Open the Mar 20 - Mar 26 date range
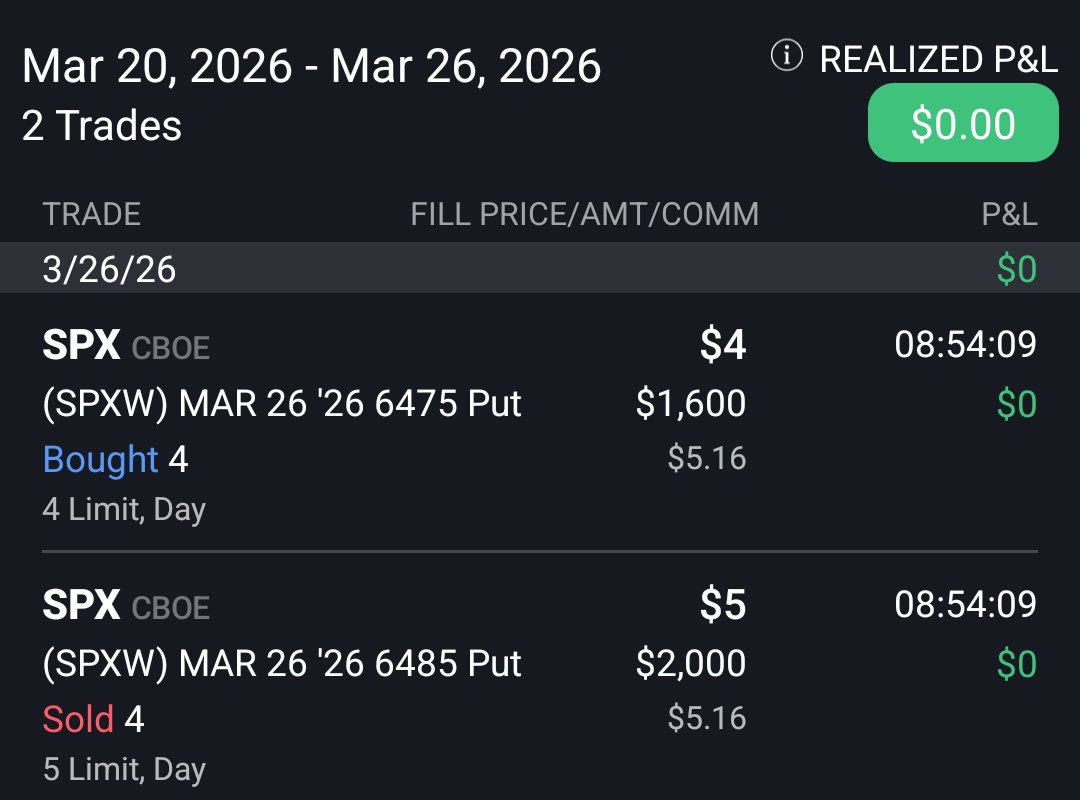 [311, 67]
